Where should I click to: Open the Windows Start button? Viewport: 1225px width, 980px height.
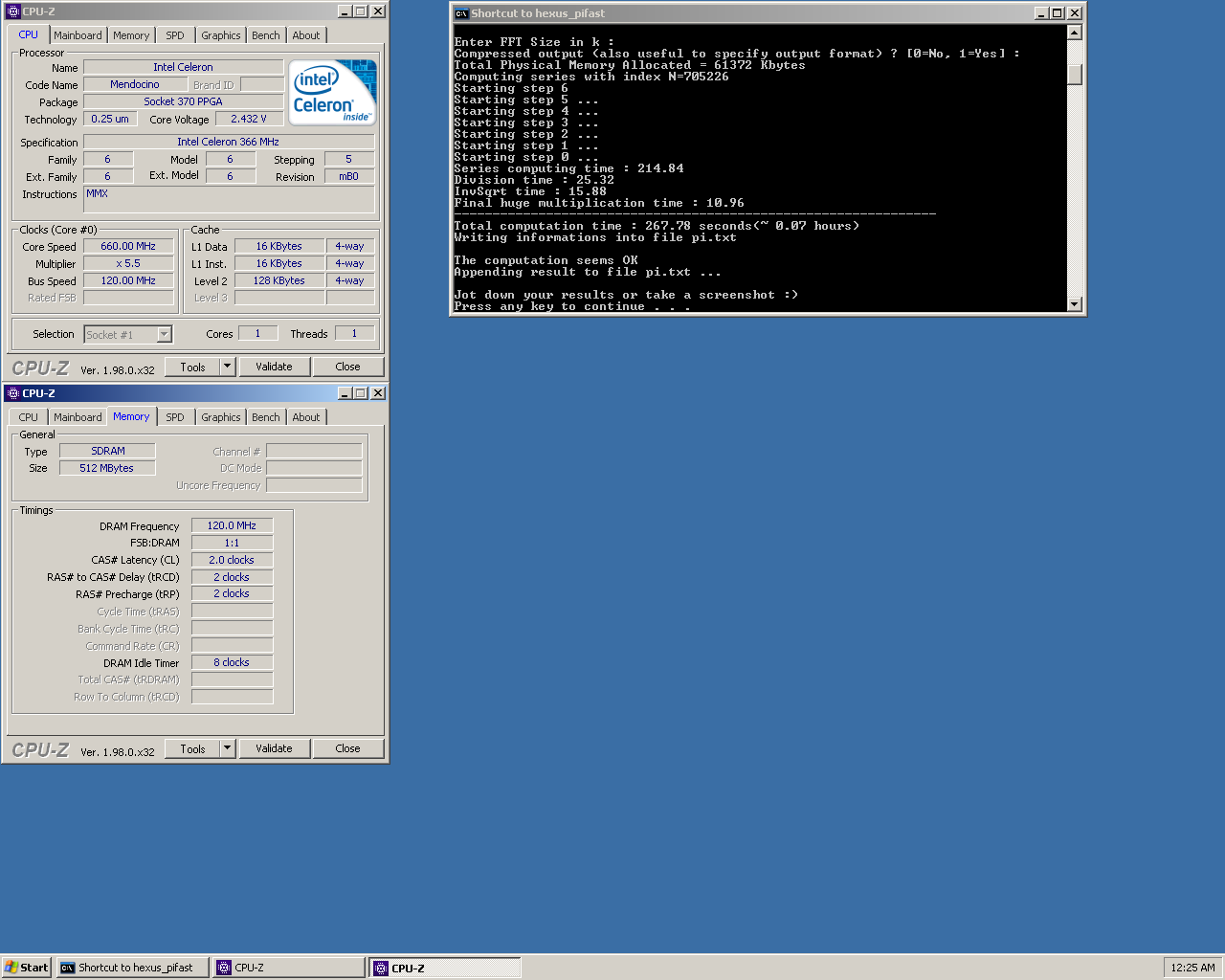(x=26, y=968)
